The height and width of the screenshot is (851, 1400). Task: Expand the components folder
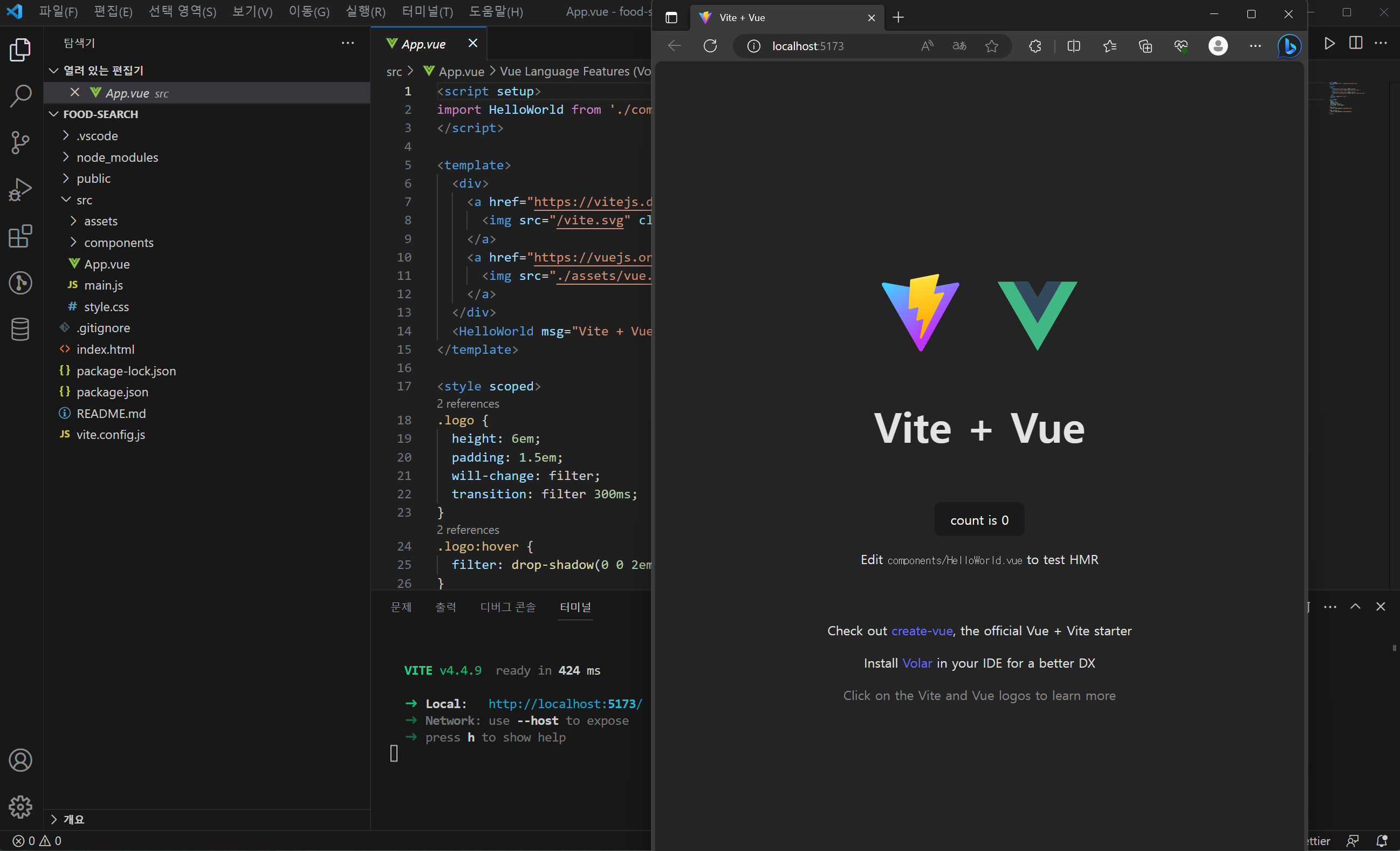pyautogui.click(x=118, y=243)
